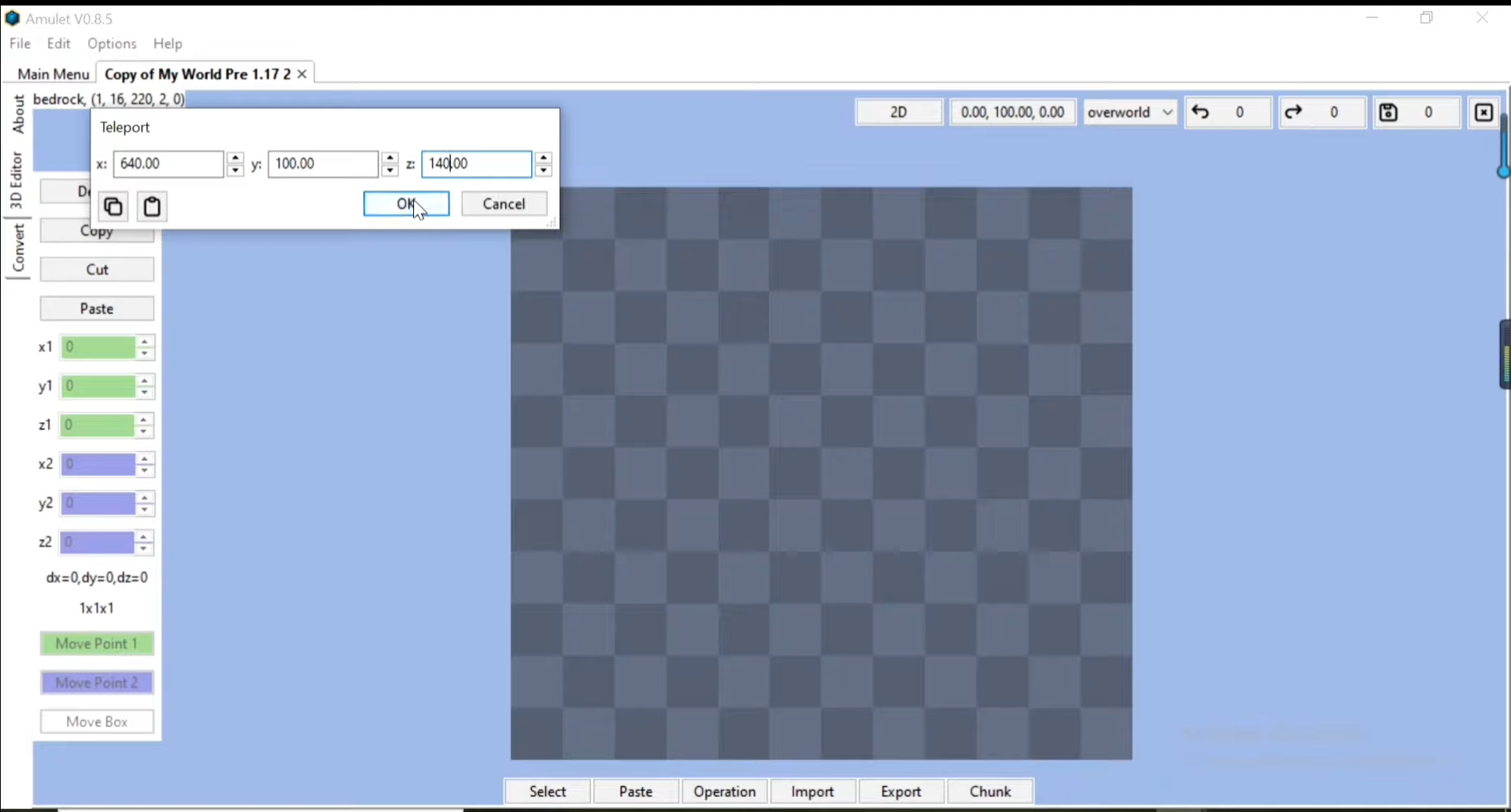The height and width of the screenshot is (812, 1511).
Task: Click the 2D view mode button
Action: tap(899, 112)
